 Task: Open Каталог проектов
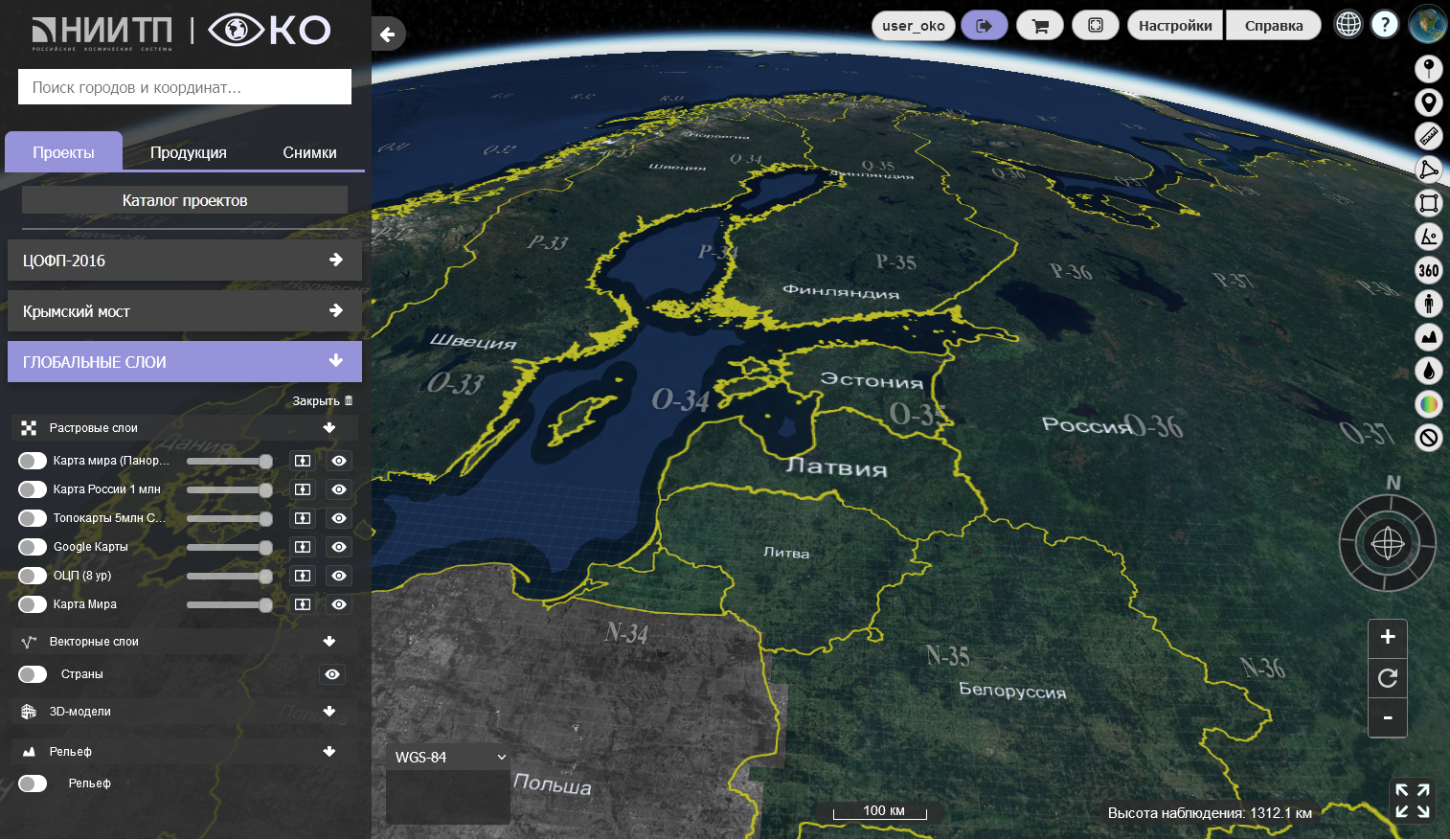click(184, 200)
